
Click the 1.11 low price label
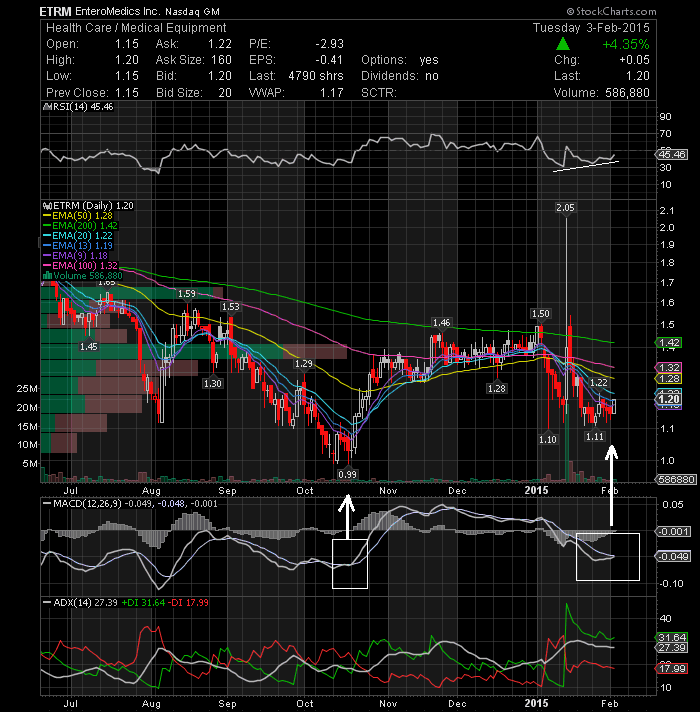click(595, 437)
